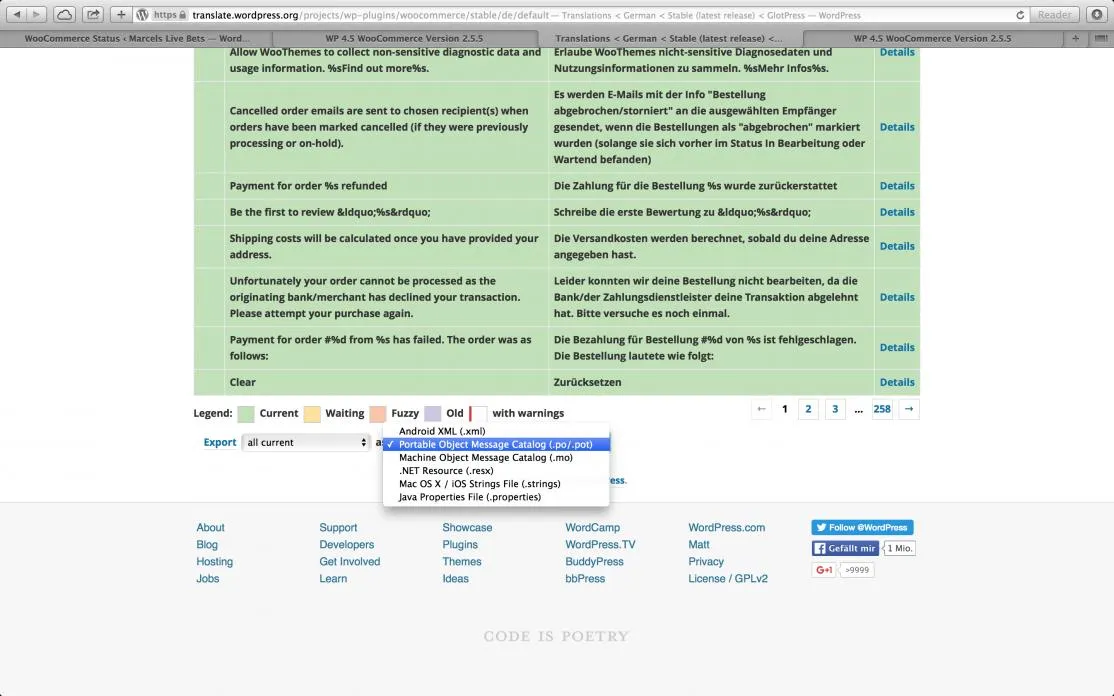This screenshot has height=696, width=1114.
Task: Click the Export link
Action: click(220, 442)
